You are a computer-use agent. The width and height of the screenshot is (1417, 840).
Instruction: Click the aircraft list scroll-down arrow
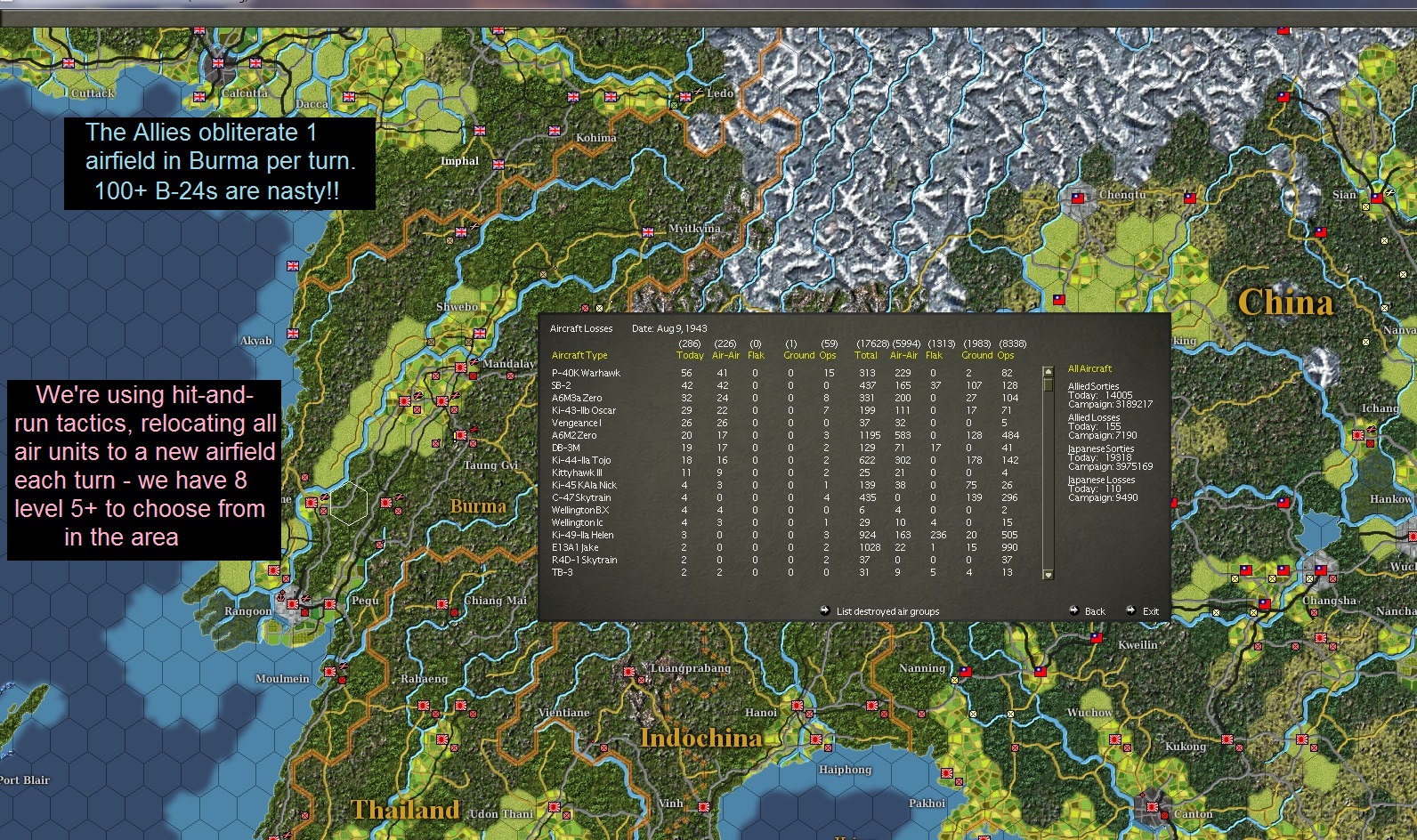(1048, 575)
